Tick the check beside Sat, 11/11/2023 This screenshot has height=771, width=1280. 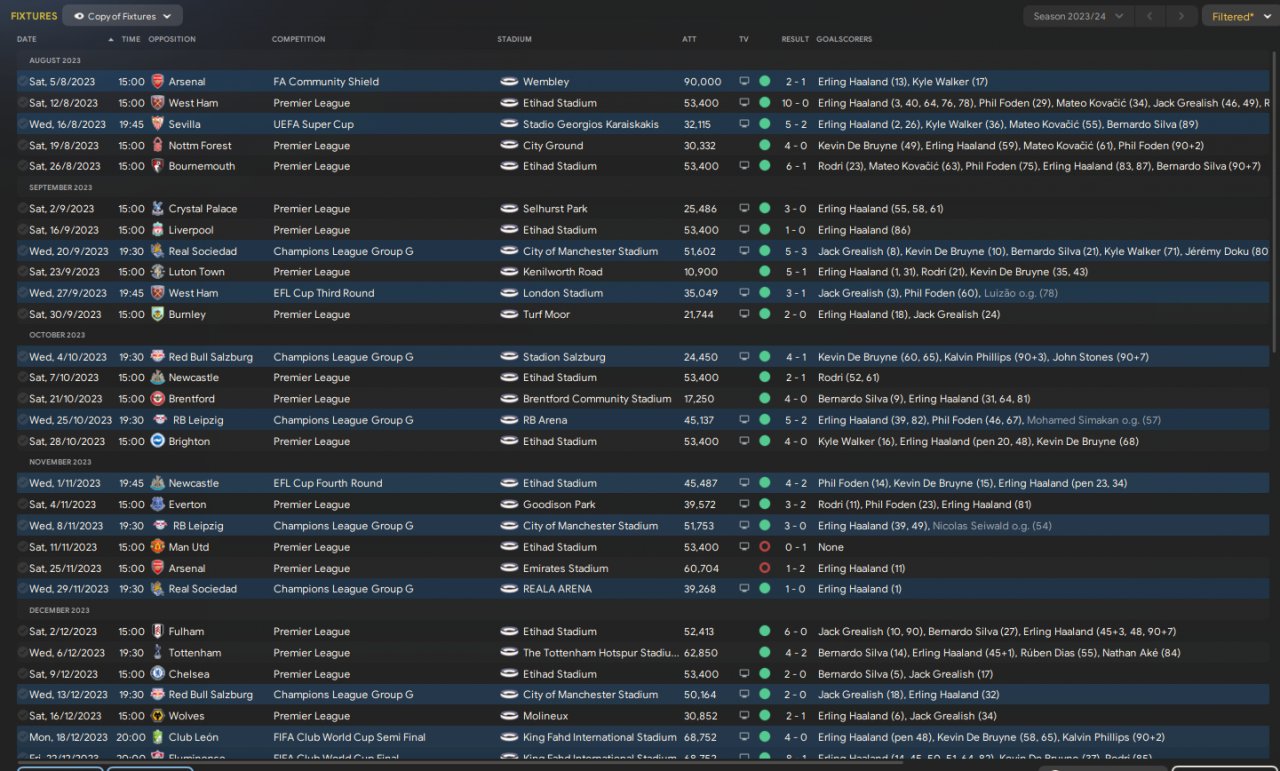23,547
